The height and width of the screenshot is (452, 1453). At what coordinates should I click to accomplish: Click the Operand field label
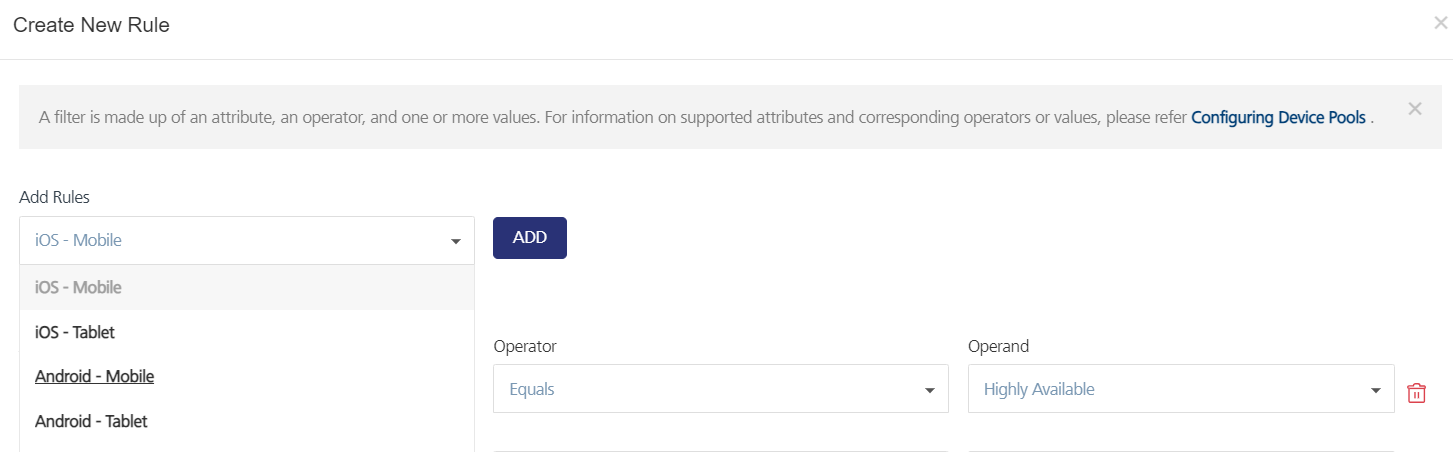(x=998, y=346)
